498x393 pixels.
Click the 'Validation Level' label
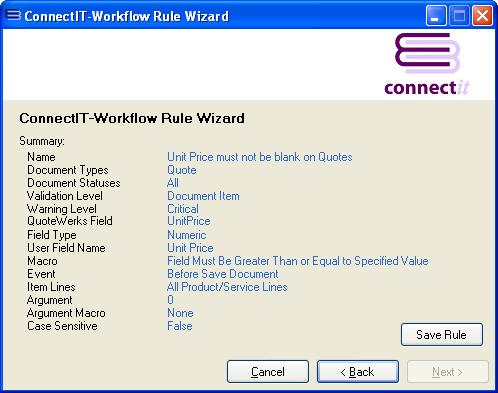[x=65, y=196]
